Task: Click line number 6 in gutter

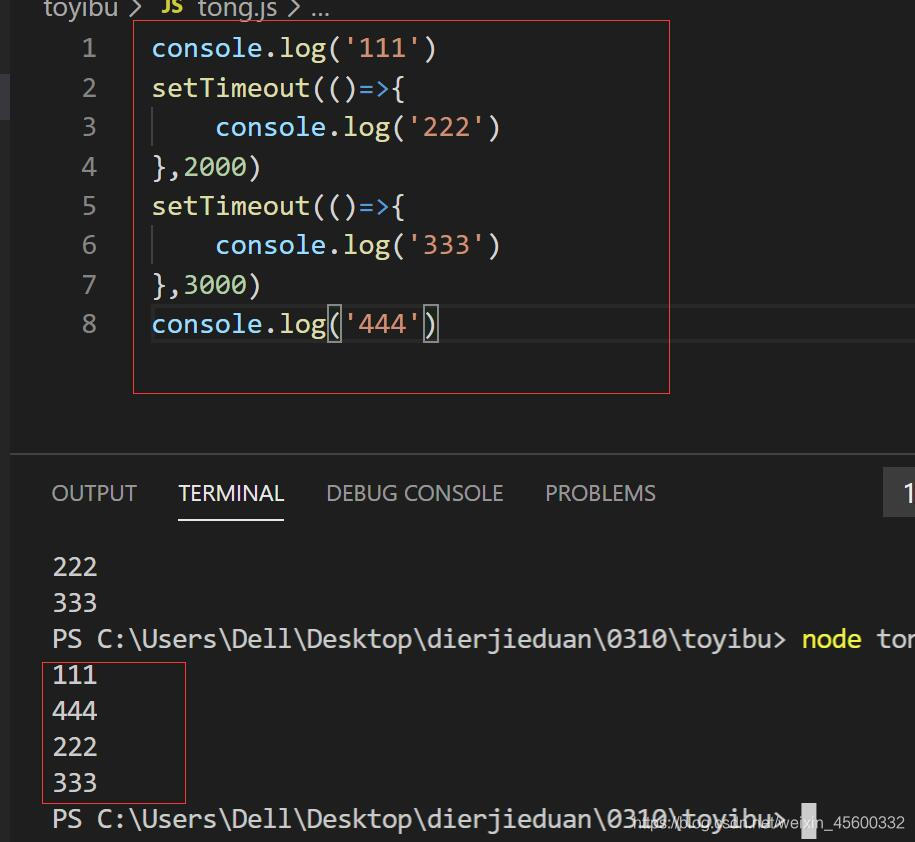Action: pyautogui.click(x=89, y=245)
